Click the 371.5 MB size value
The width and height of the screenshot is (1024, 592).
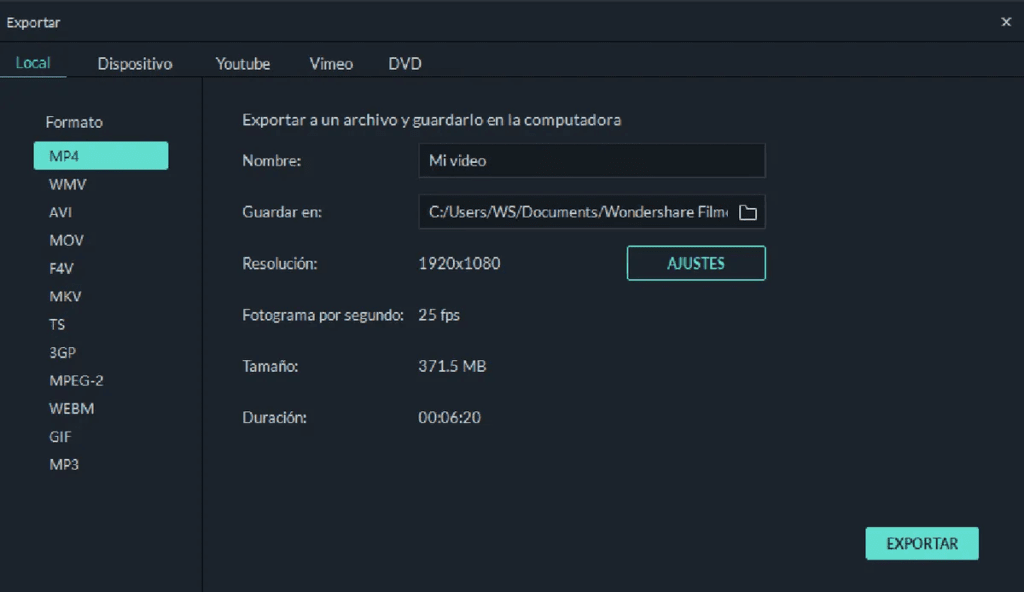click(x=452, y=366)
